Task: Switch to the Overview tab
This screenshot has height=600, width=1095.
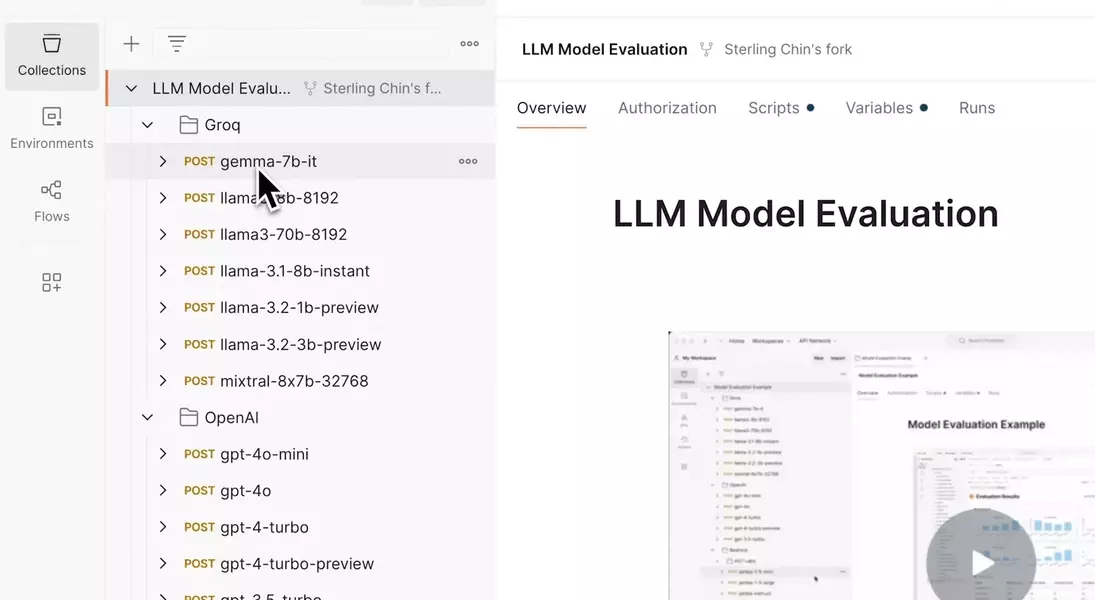Action: pyautogui.click(x=551, y=108)
